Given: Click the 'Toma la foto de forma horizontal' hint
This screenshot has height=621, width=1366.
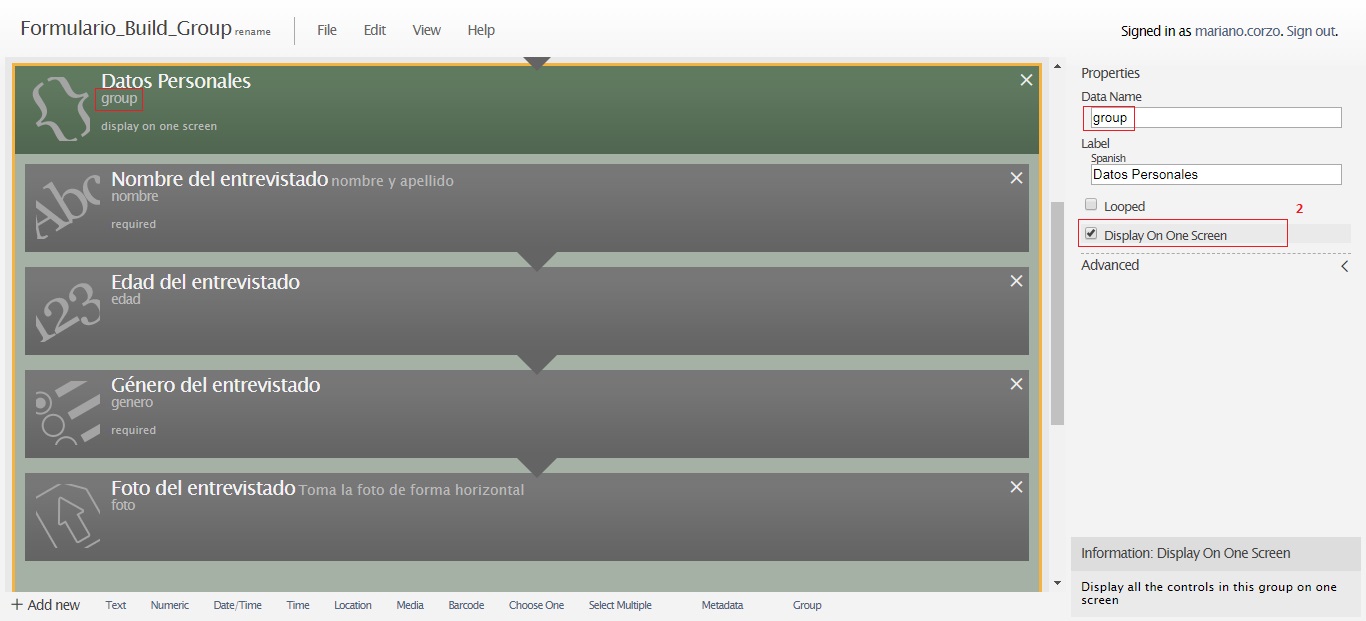Looking at the screenshot, I should click(411, 490).
